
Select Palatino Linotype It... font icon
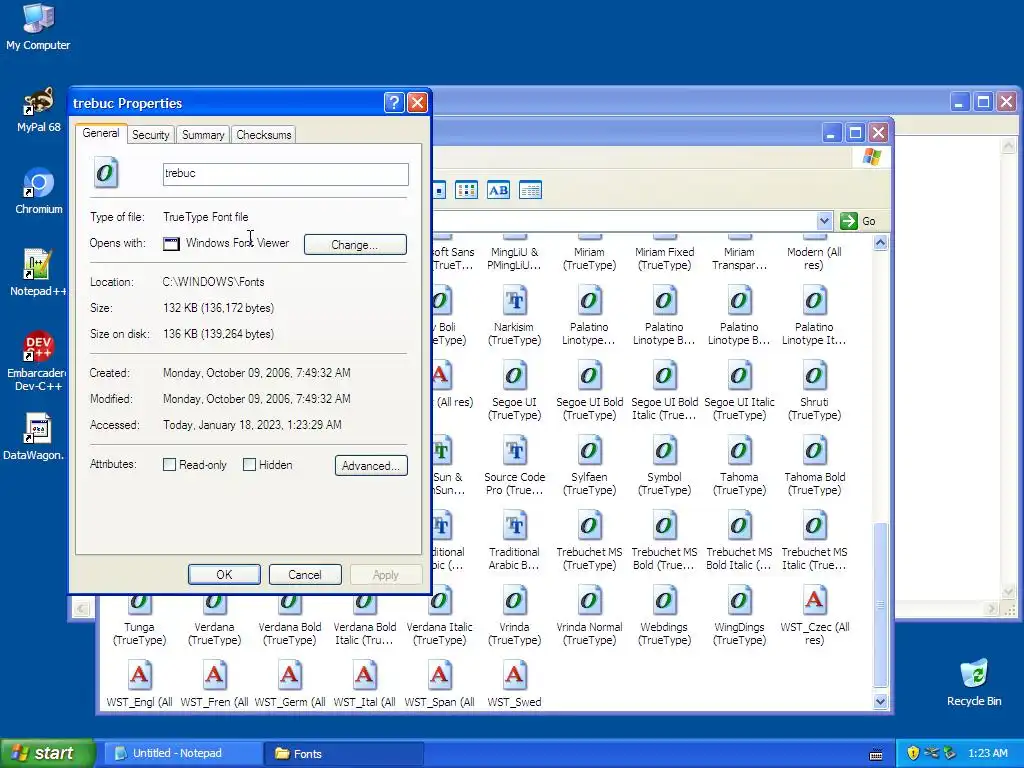pyautogui.click(x=814, y=315)
